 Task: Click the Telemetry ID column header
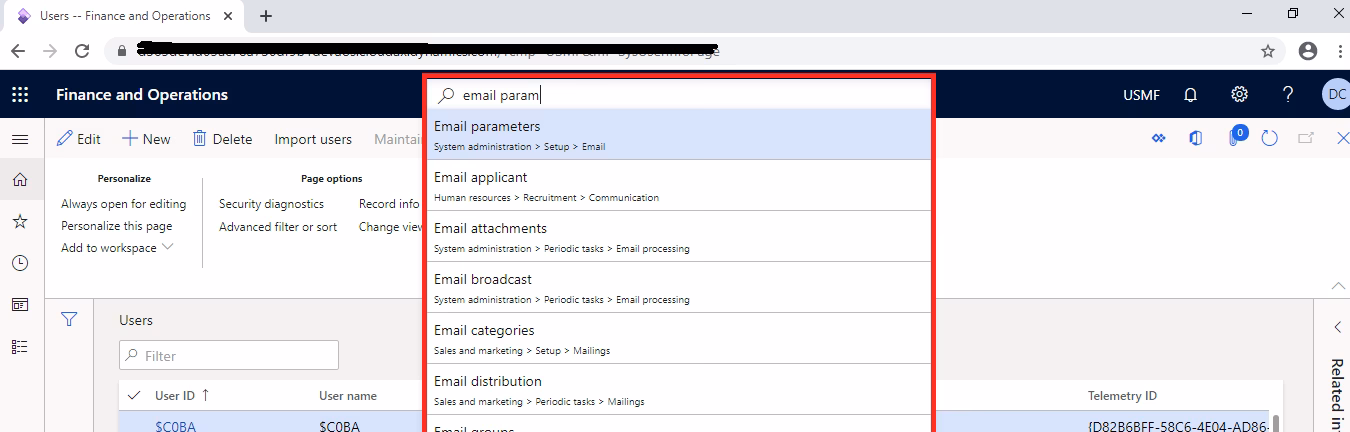(x=1122, y=396)
